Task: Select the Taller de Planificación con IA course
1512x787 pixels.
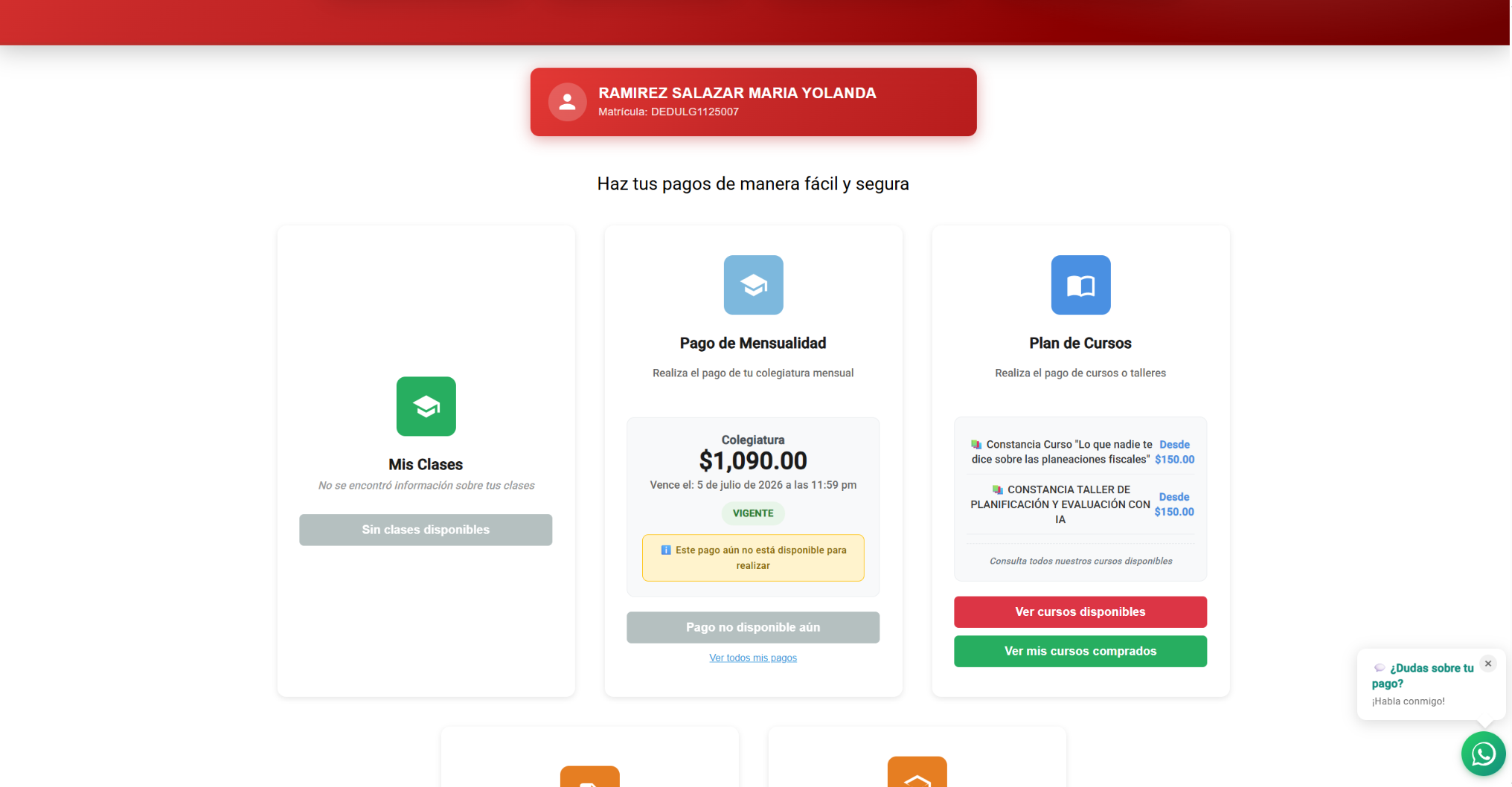Action: (x=1080, y=504)
